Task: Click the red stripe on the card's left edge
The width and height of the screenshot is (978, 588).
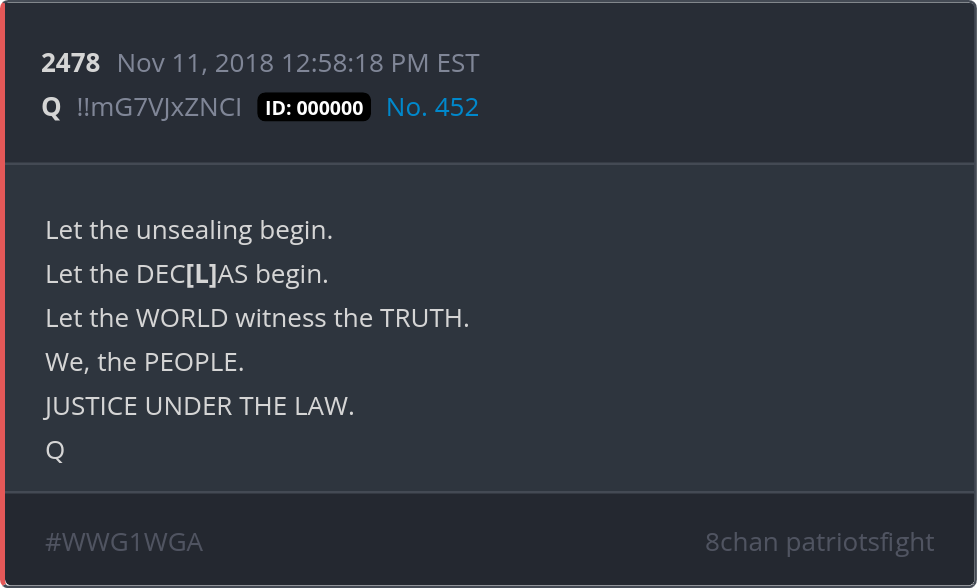Action: tap(2, 294)
